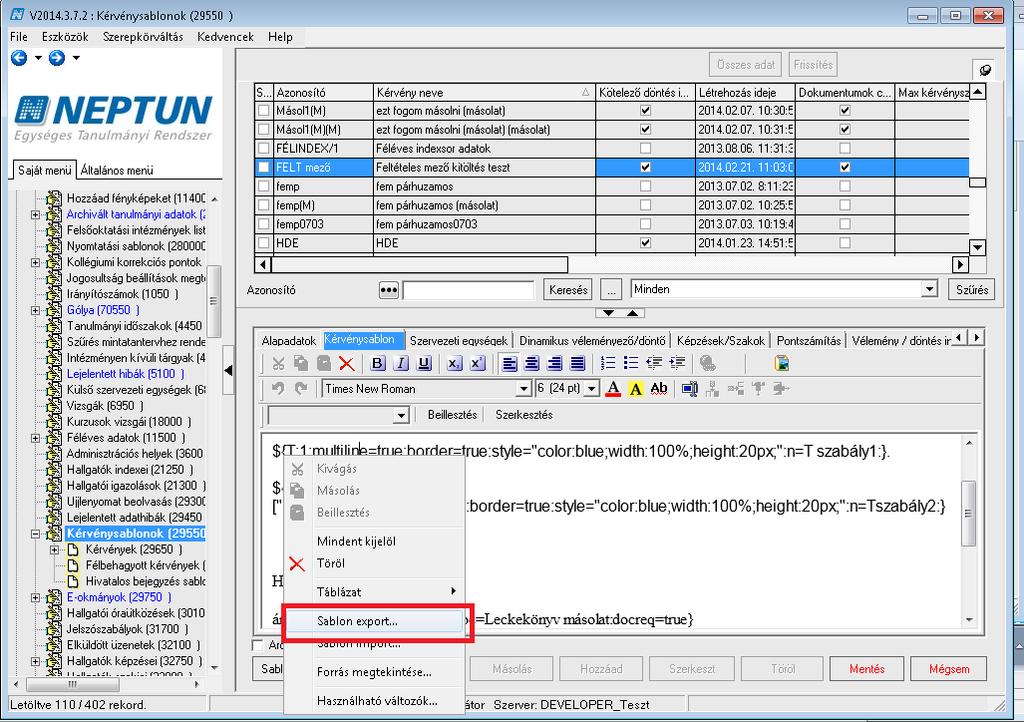Align text right in editor
1024x722 pixels.
pyautogui.click(x=555, y=364)
